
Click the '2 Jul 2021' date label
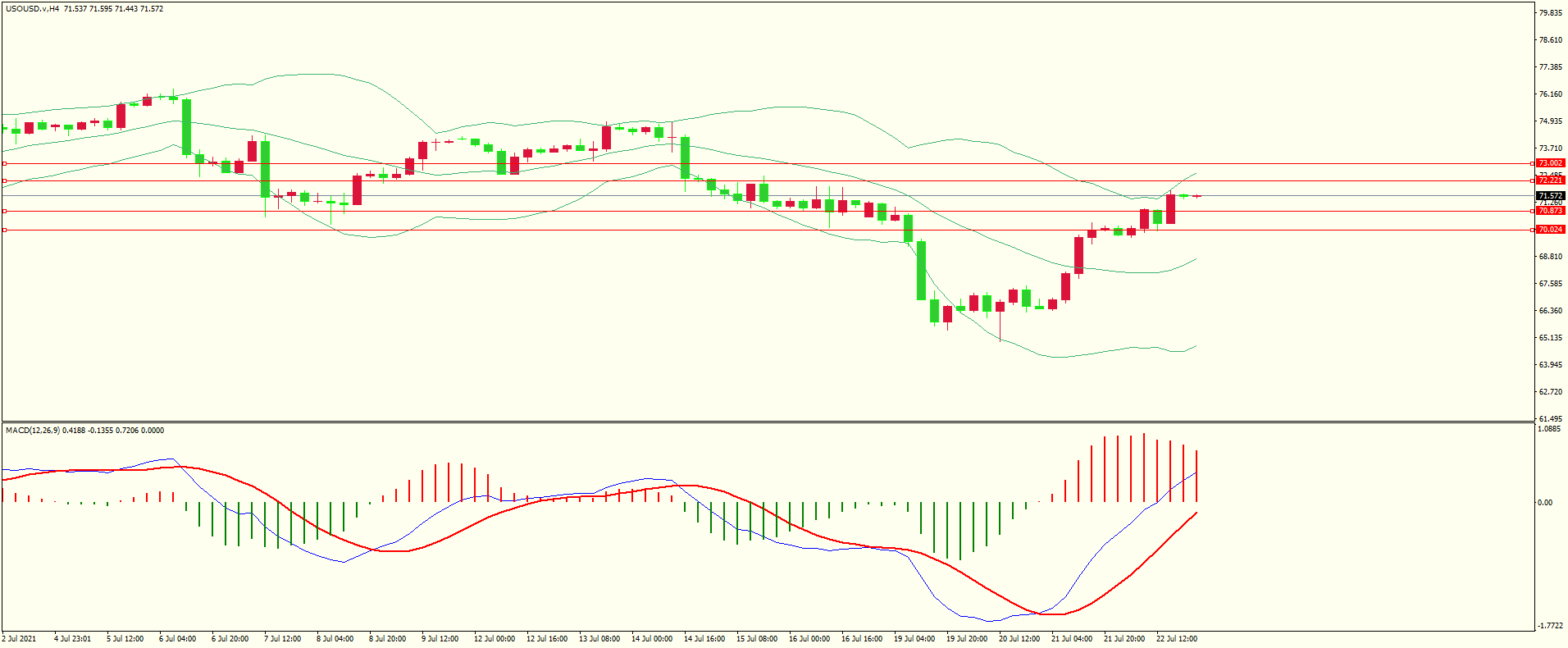[20, 638]
